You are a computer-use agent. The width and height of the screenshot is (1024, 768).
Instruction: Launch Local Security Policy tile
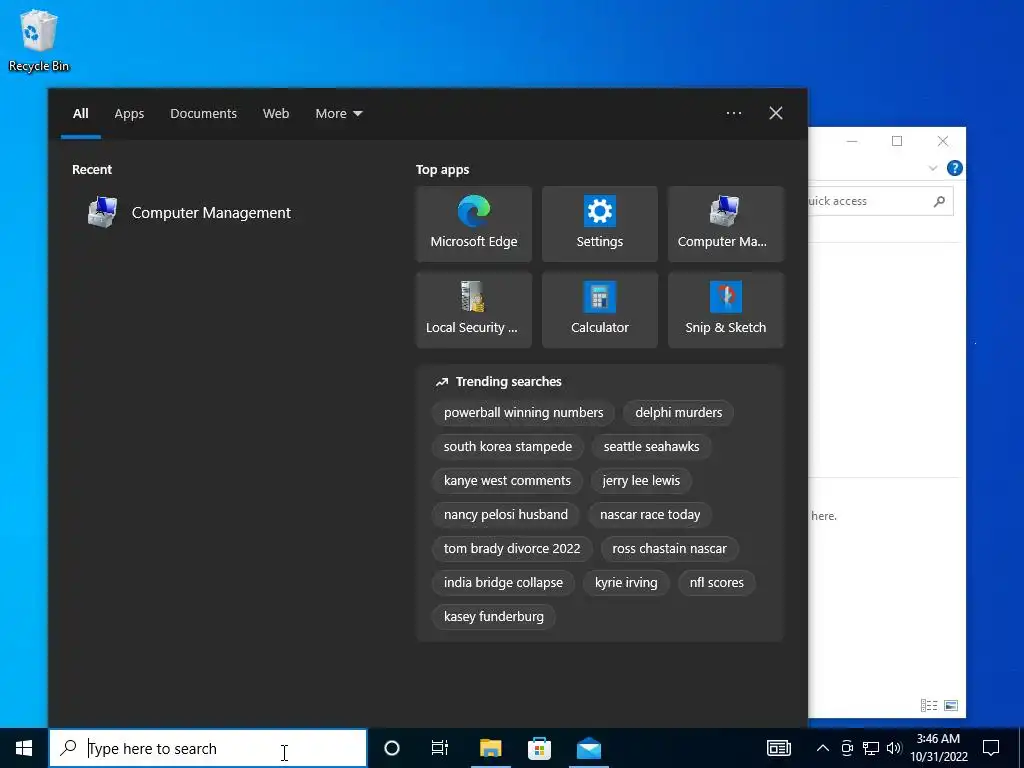pos(473,310)
